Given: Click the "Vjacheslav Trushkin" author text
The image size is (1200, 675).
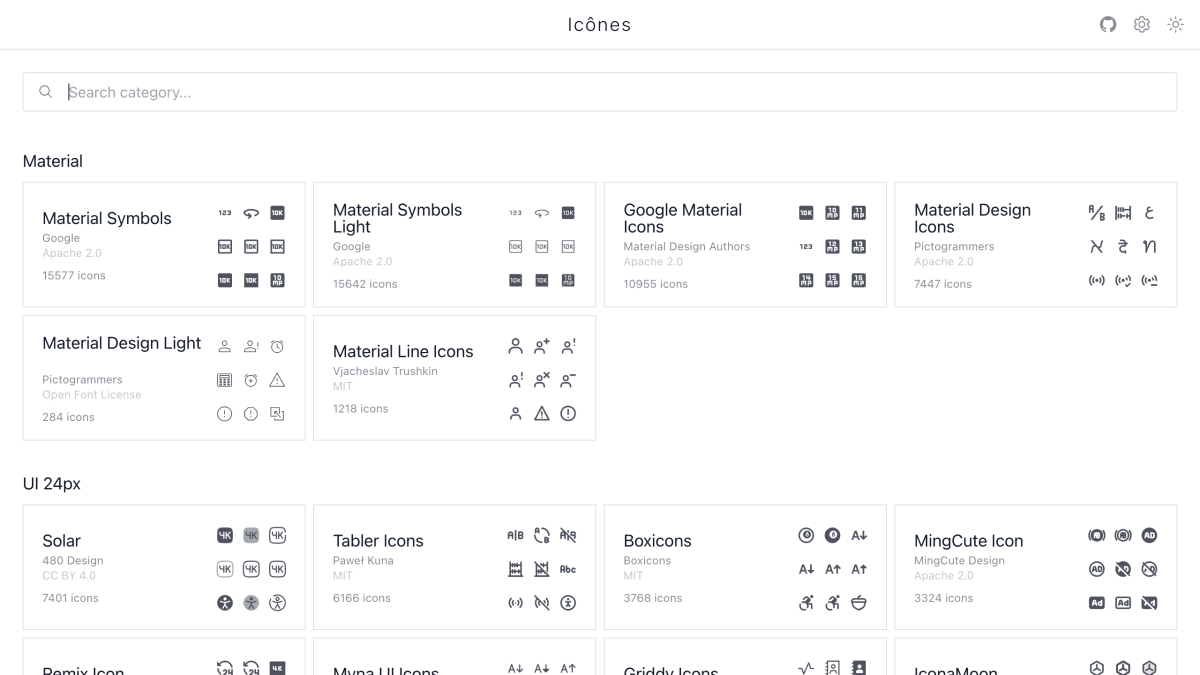Looking at the screenshot, I should pyautogui.click(x=385, y=371).
